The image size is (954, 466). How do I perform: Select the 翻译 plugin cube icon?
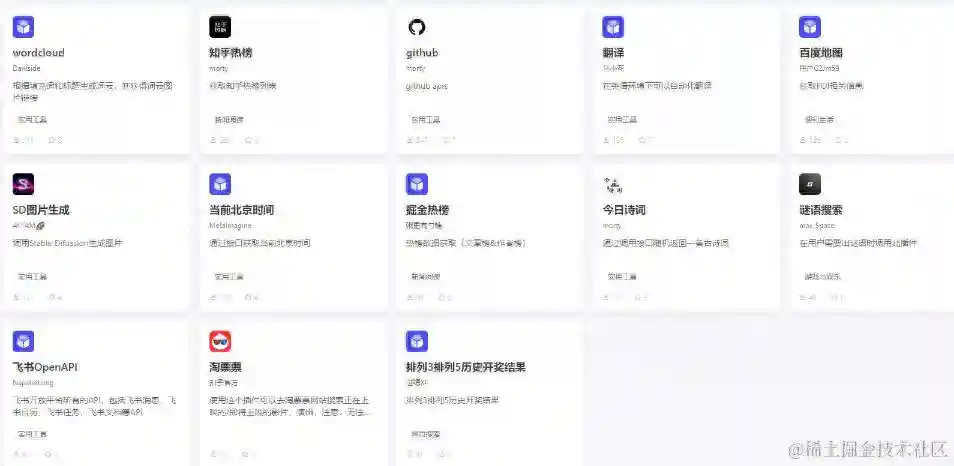(613, 27)
